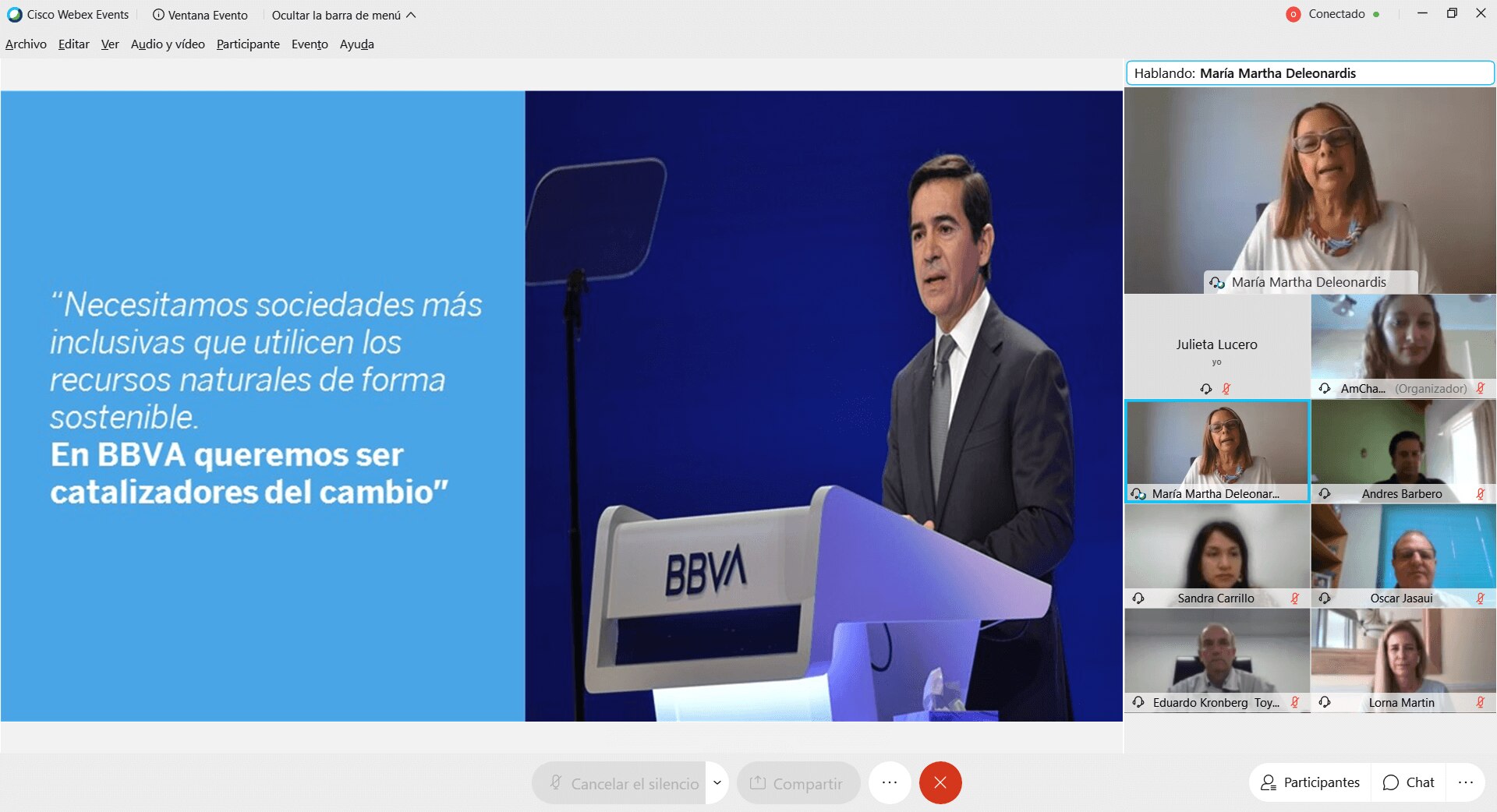Image resolution: width=1497 pixels, height=812 pixels.
Task: Click headset icon on small María Martha tile
Action: [x=1138, y=494]
